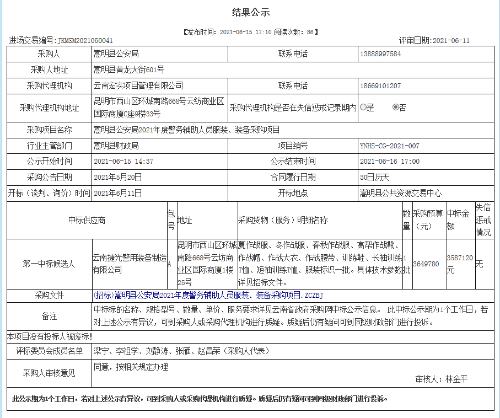Click the end time 2021-06-16 17:00
The height and width of the screenshot is (418, 500).
click(x=389, y=161)
